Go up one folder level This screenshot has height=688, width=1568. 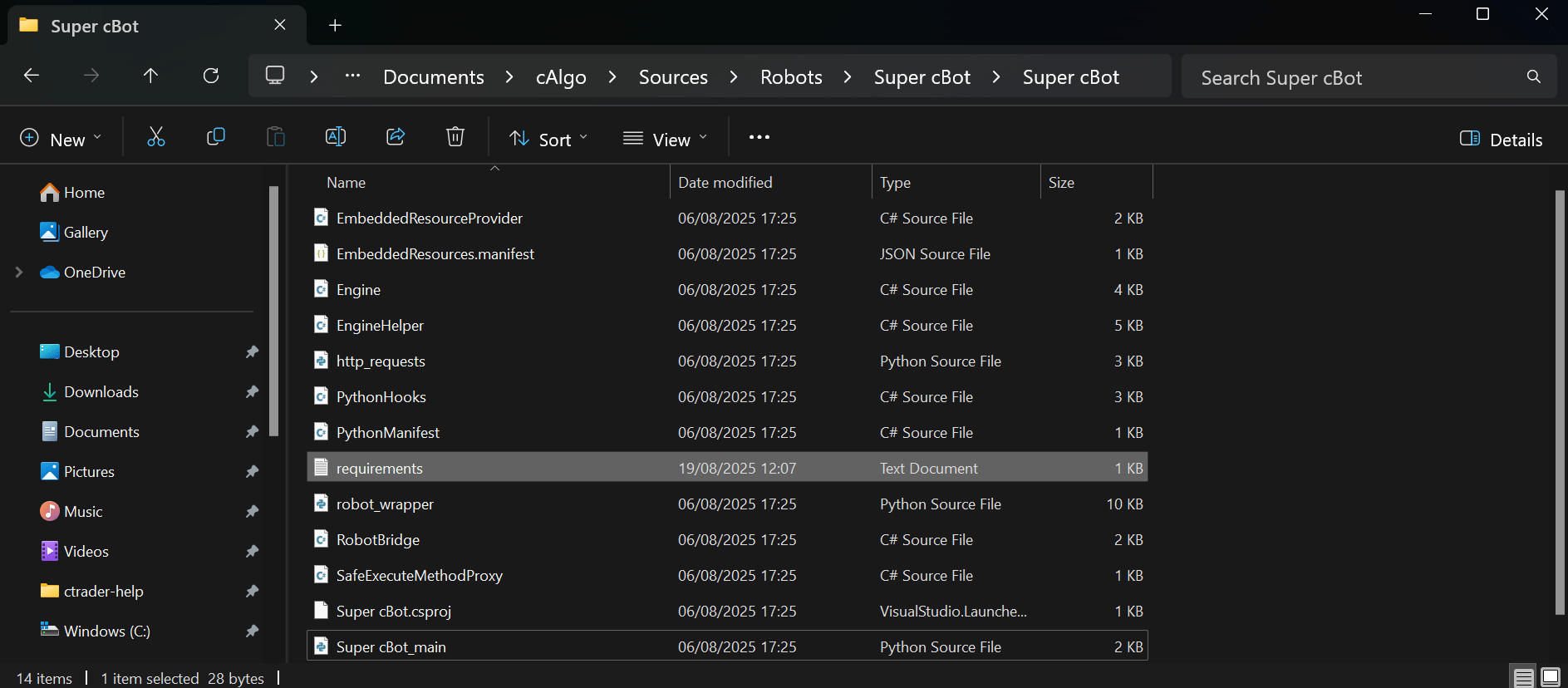tap(150, 76)
